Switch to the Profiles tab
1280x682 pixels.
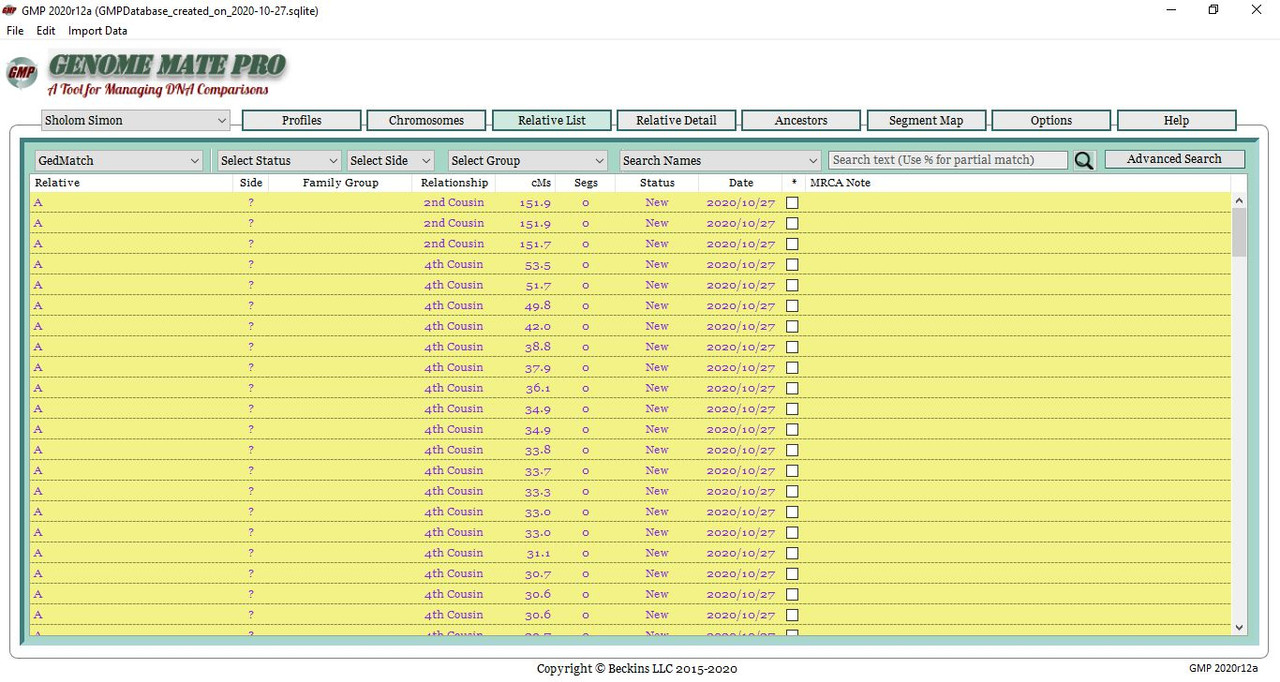[302, 120]
